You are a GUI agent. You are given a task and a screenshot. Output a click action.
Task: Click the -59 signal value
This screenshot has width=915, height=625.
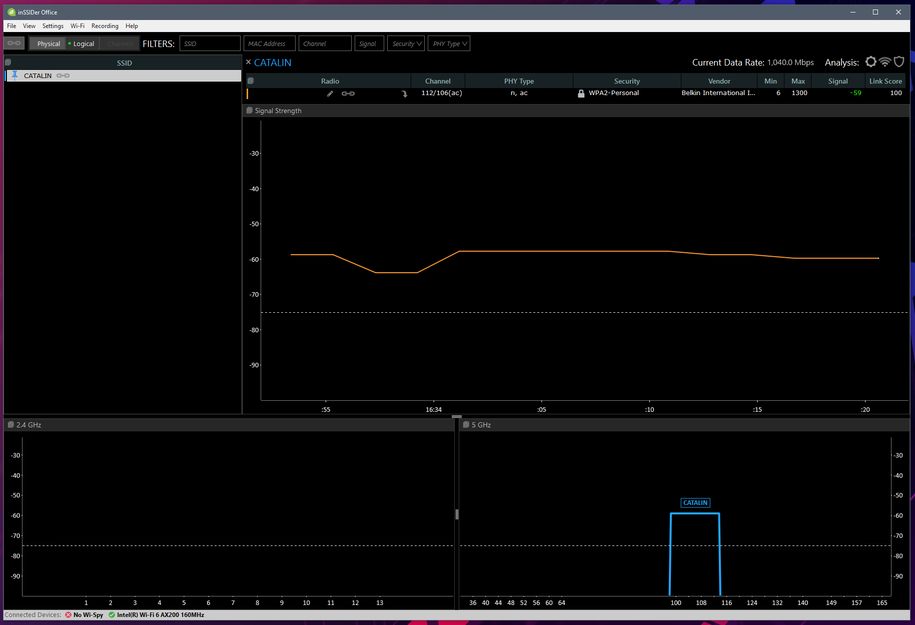(855, 93)
